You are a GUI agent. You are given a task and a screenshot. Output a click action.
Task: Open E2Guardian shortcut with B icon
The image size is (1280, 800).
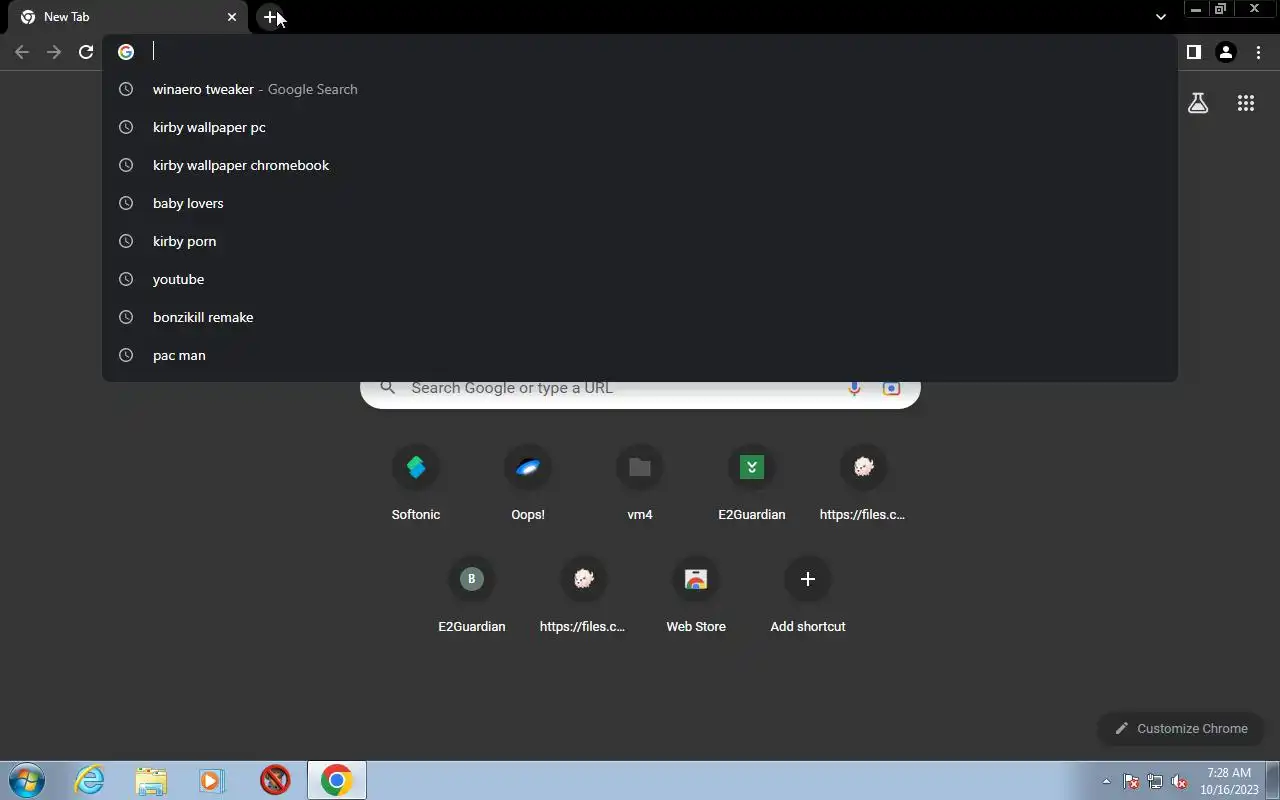(x=472, y=596)
